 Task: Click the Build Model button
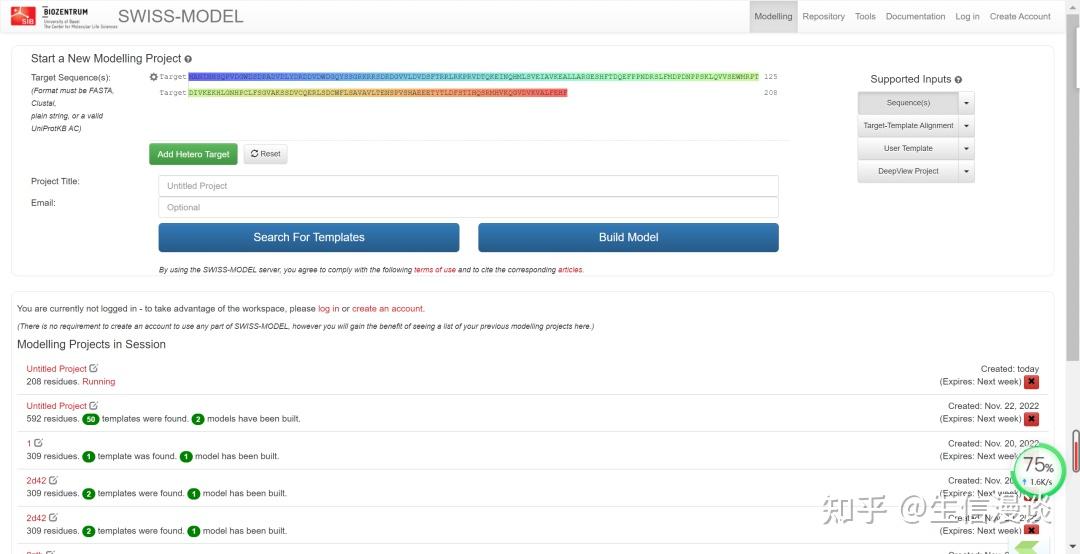628,237
